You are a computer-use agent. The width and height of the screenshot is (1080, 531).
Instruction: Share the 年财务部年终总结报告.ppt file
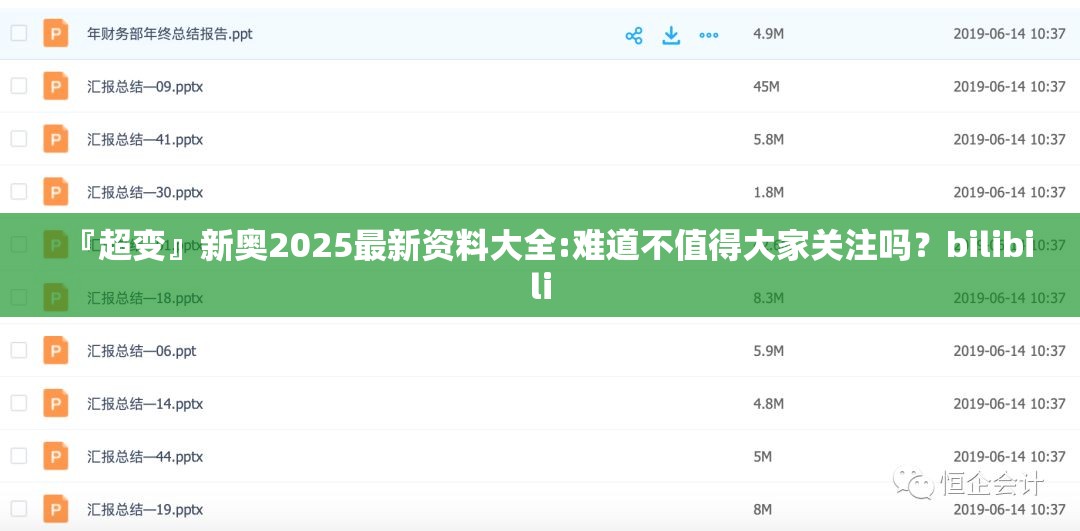634,35
